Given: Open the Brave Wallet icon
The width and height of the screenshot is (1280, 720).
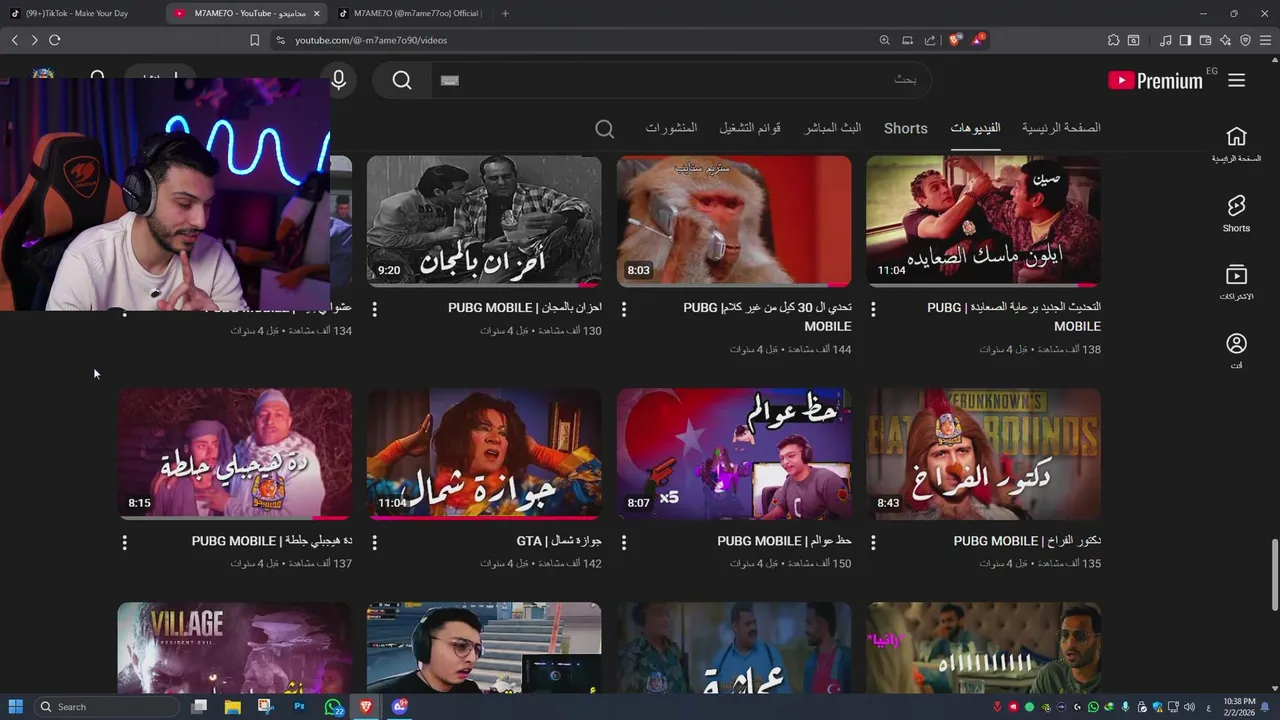Looking at the screenshot, I should click(x=1205, y=40).
